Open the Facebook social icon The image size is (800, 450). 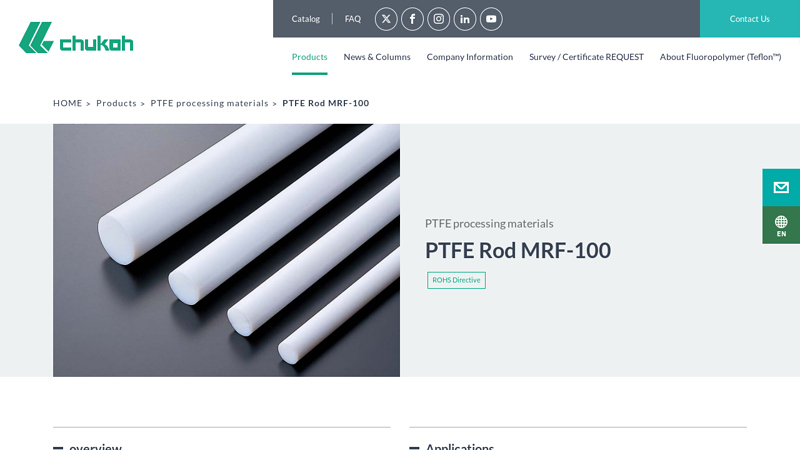click(x=412, y=19)
